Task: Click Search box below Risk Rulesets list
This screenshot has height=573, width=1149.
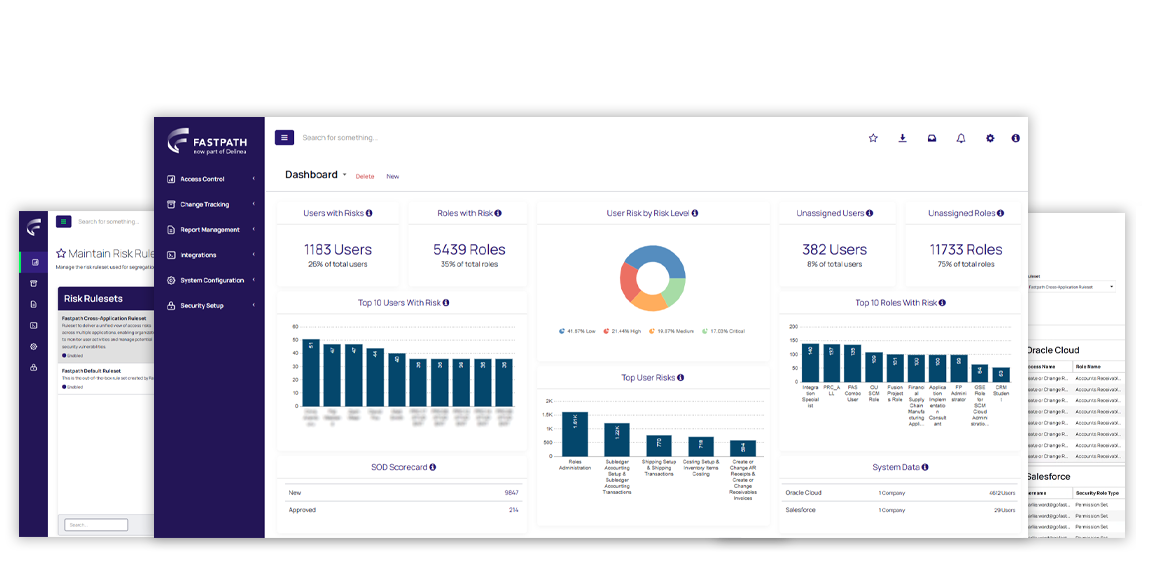Action: point(96,525)
